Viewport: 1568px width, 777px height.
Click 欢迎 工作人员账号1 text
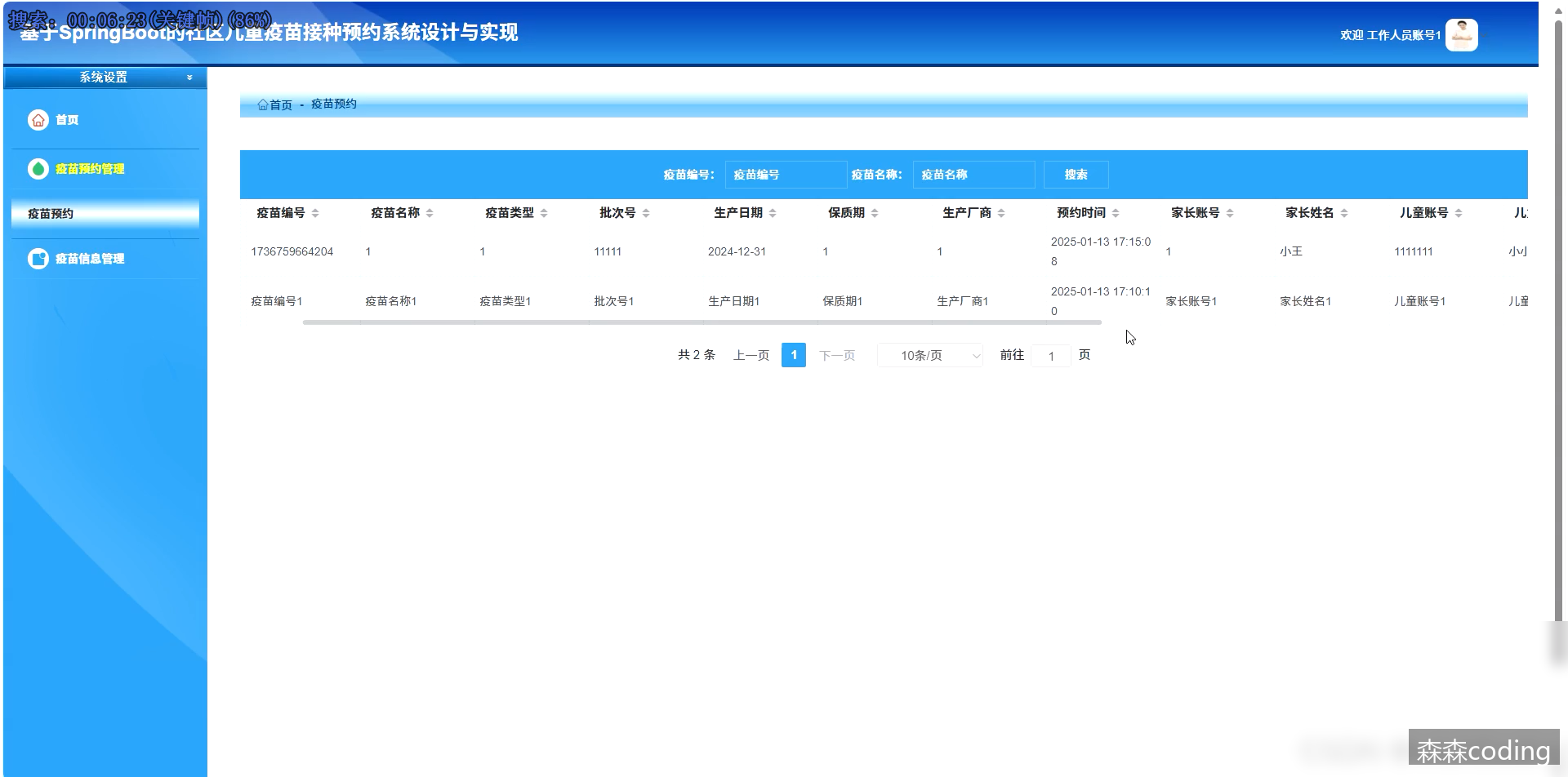click(1390, 35)
